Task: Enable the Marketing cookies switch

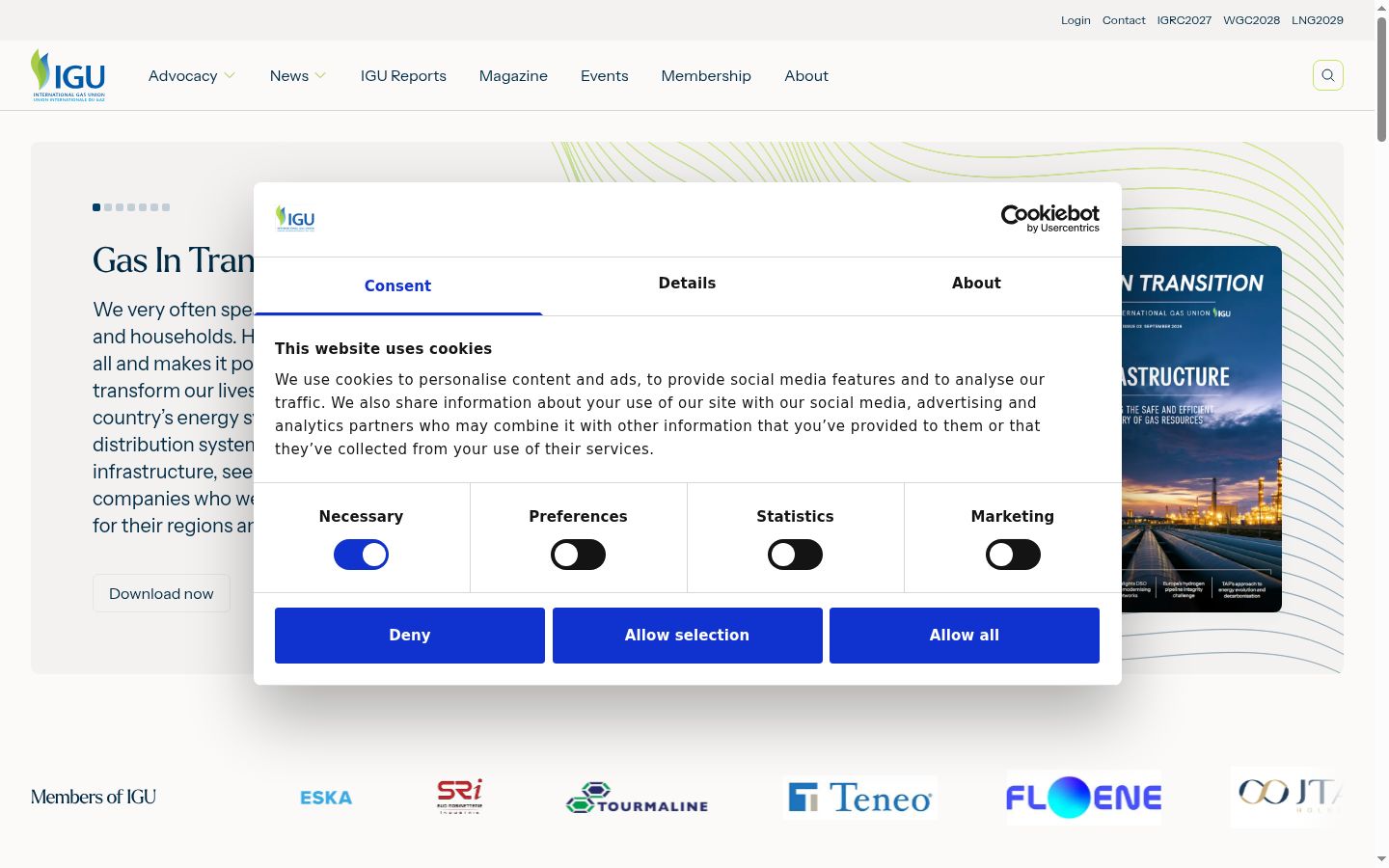Action: pos(1013,555)
